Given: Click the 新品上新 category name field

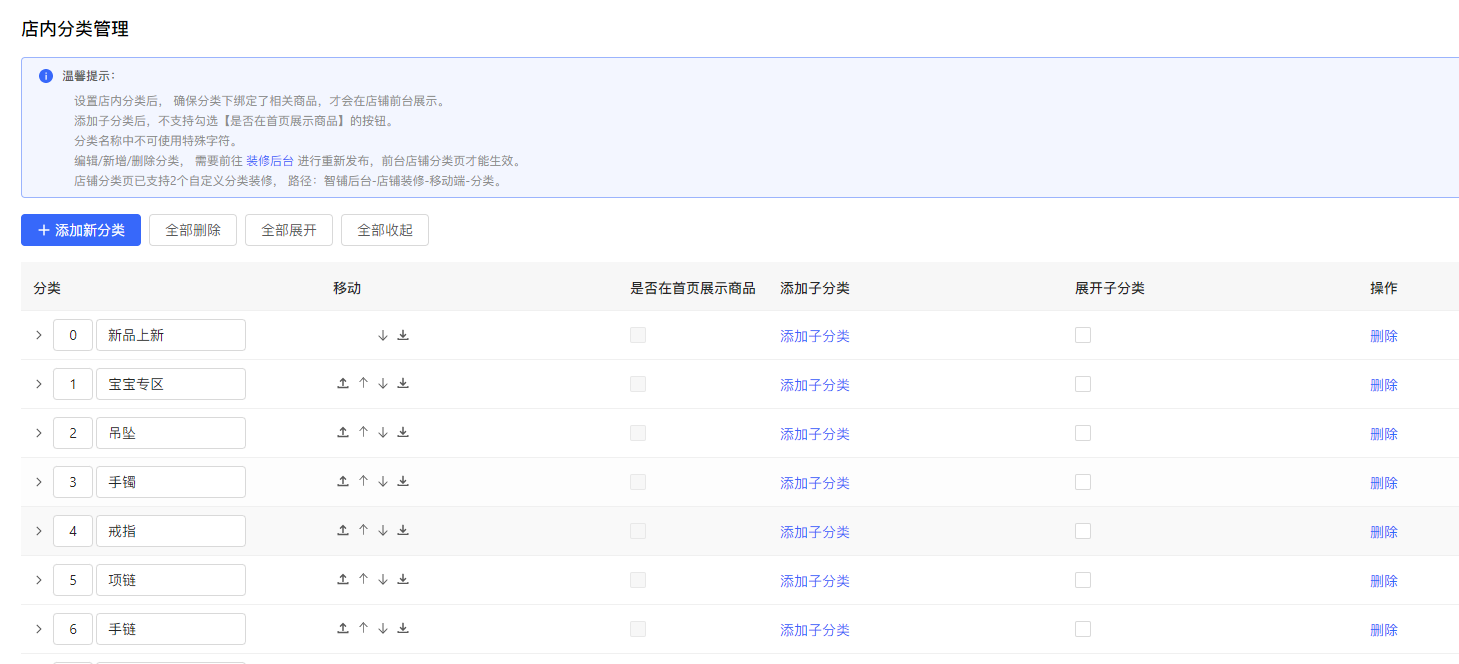Looking at the screenshot, I should click(170, 335).
